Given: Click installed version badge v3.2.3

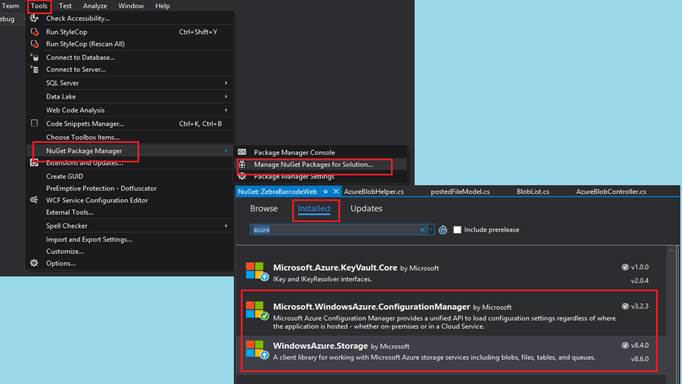Looking at the screenshot, I should click(635, 306).
